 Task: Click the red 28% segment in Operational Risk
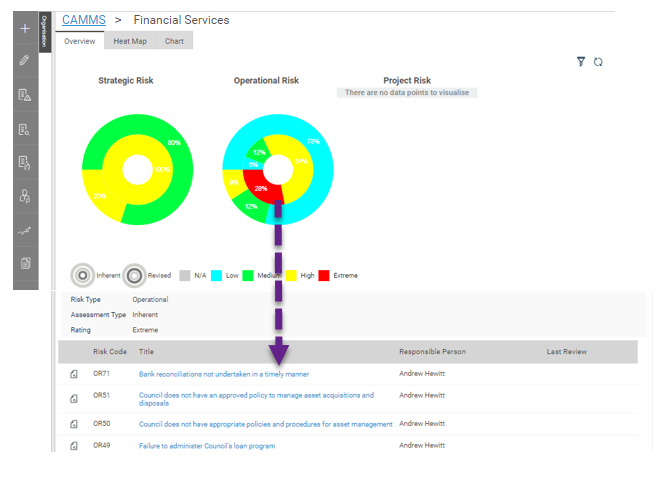261,188
